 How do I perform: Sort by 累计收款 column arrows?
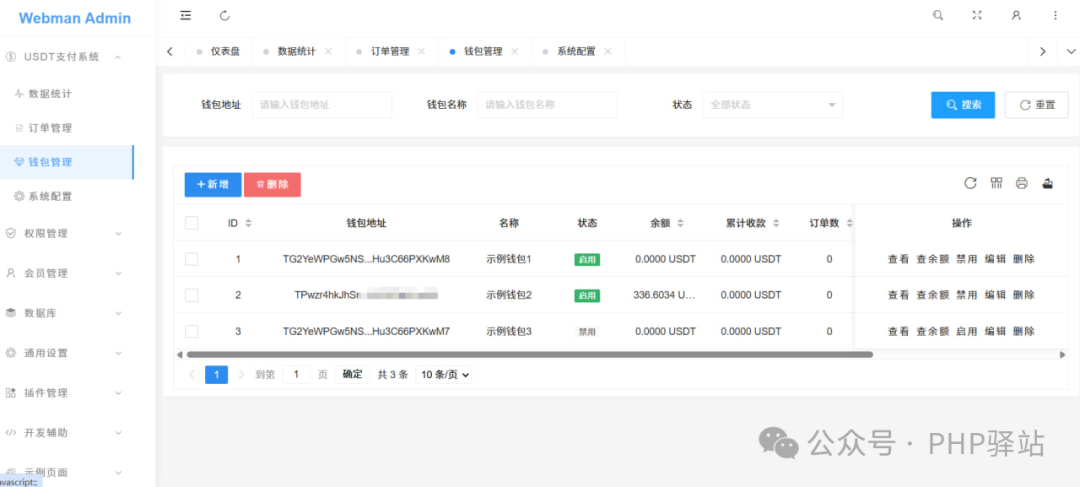tap(776, 223)
